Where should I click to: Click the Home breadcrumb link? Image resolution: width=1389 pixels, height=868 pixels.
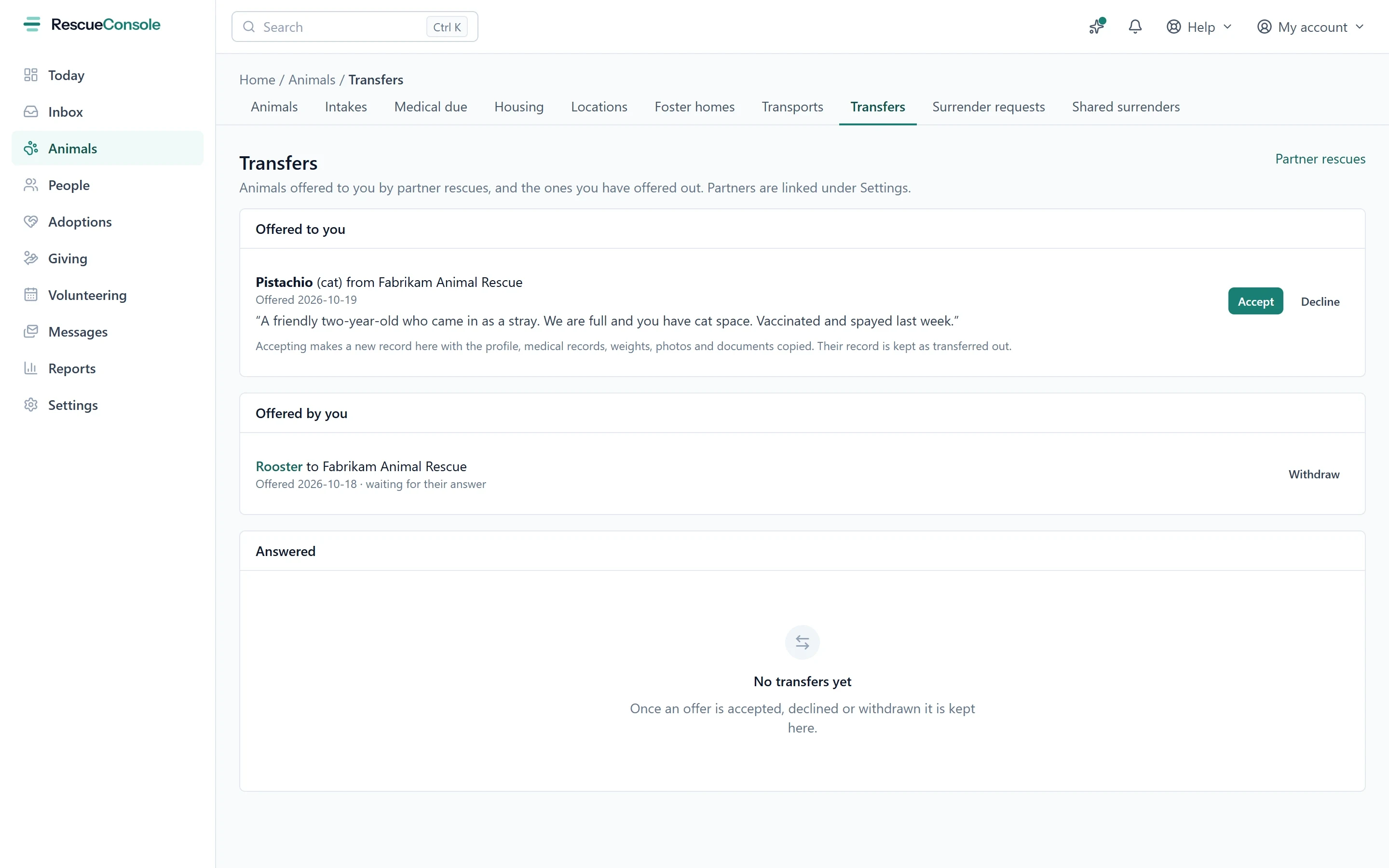tap(257, 80)
